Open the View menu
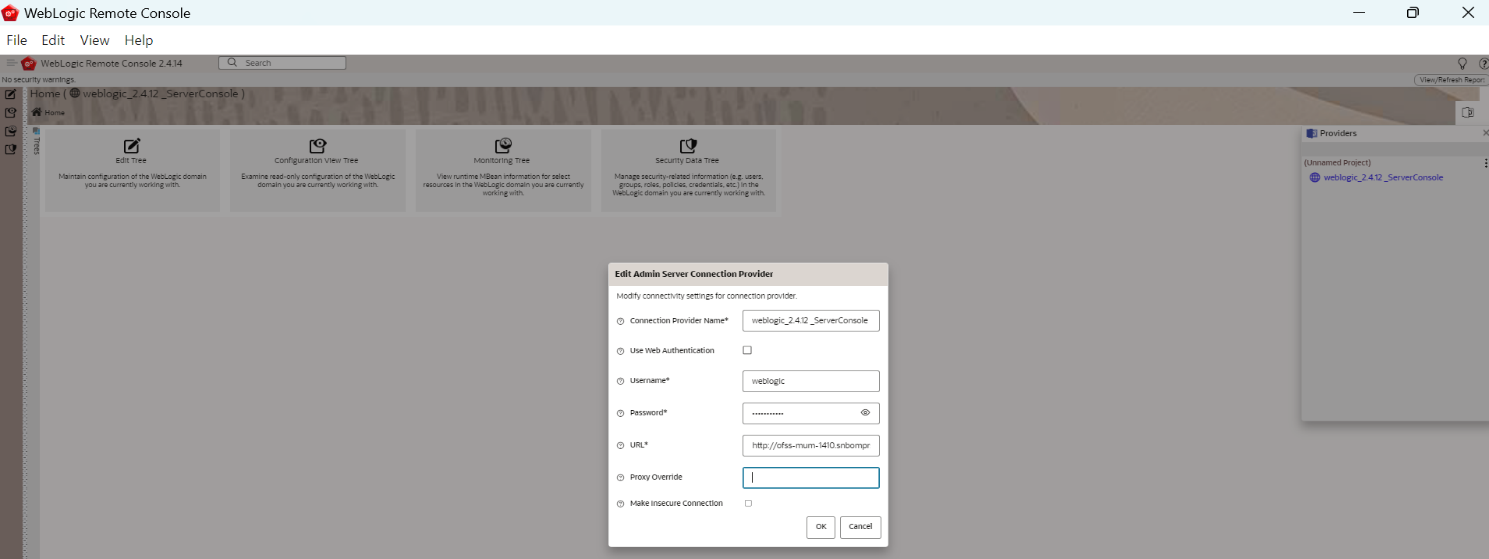Image resolution: width=1489 pixels, height=559 pixels. (94, 40)
